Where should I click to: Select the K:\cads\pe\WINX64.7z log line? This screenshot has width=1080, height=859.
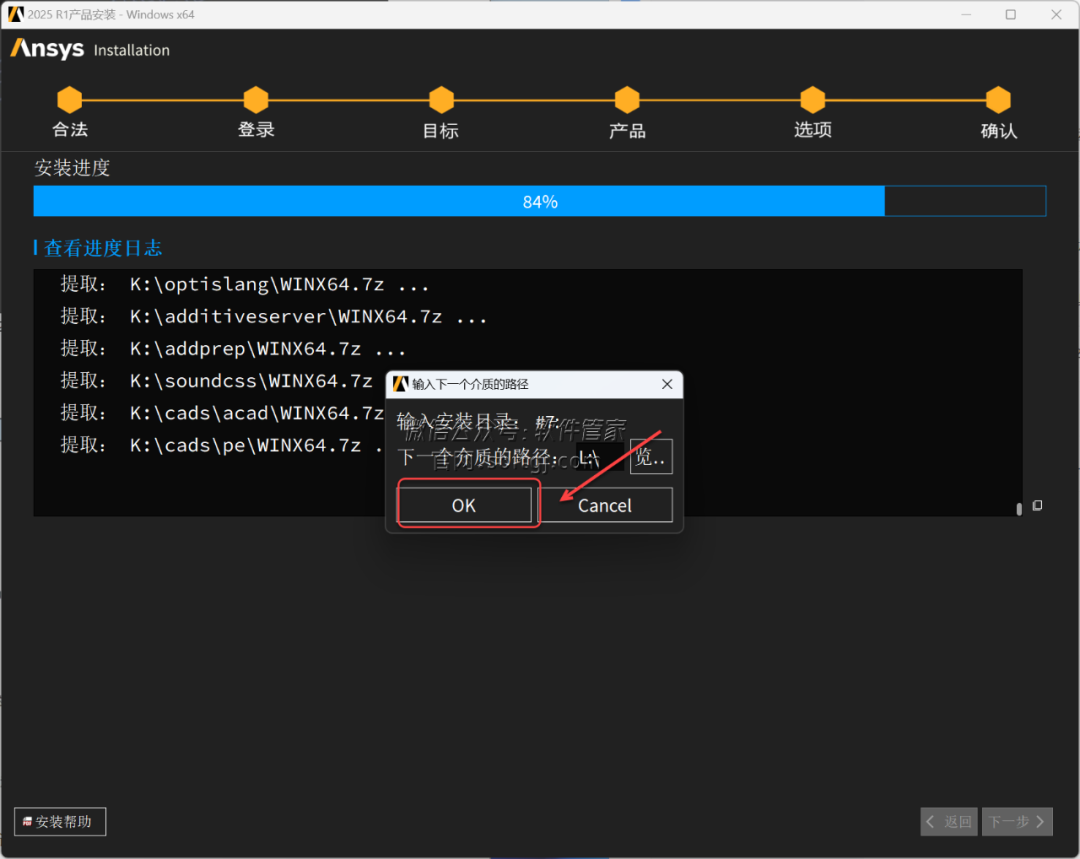point(222,445)
